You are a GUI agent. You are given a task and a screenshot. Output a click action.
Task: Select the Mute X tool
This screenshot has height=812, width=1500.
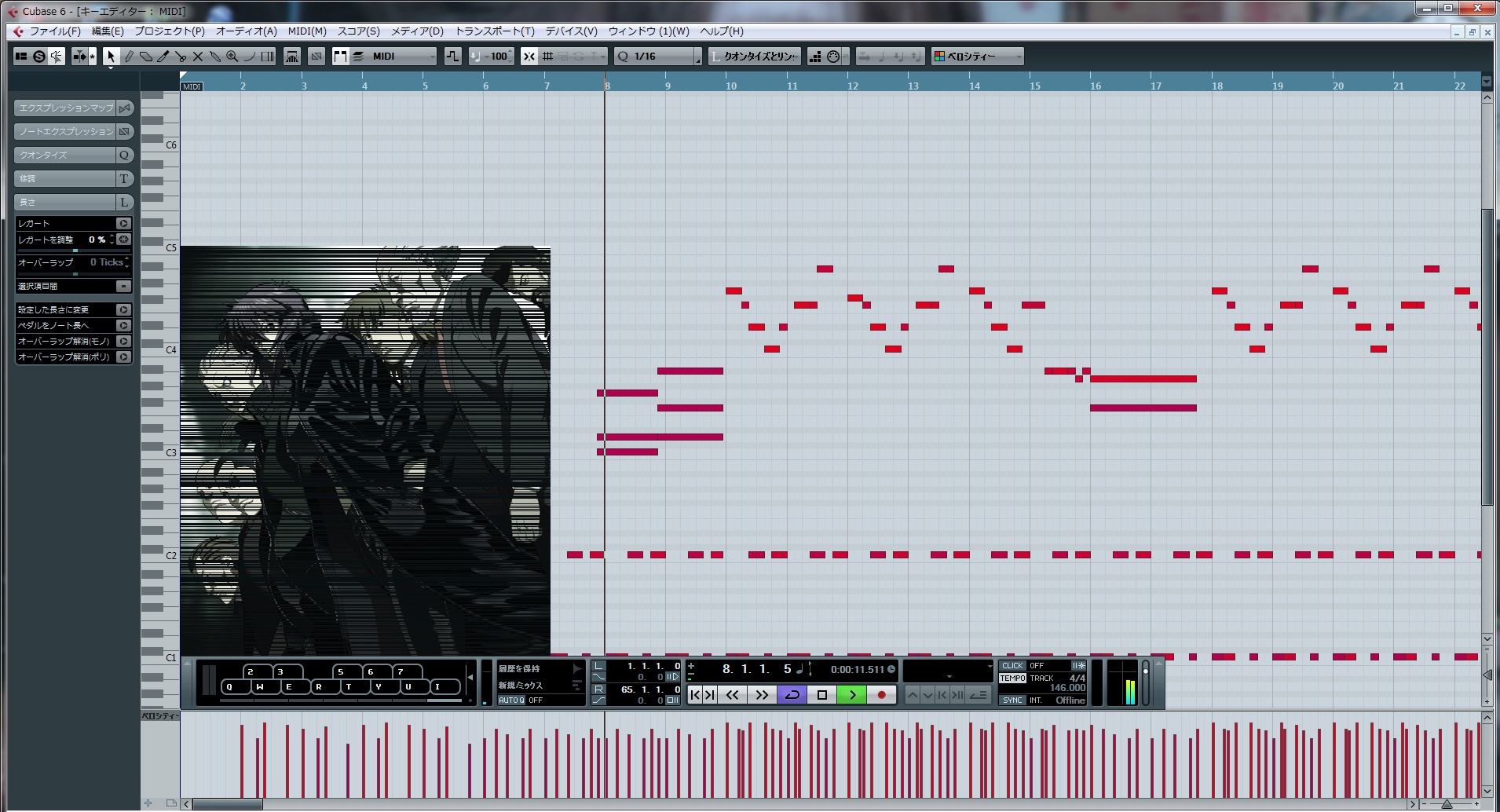tap(198, 57)
